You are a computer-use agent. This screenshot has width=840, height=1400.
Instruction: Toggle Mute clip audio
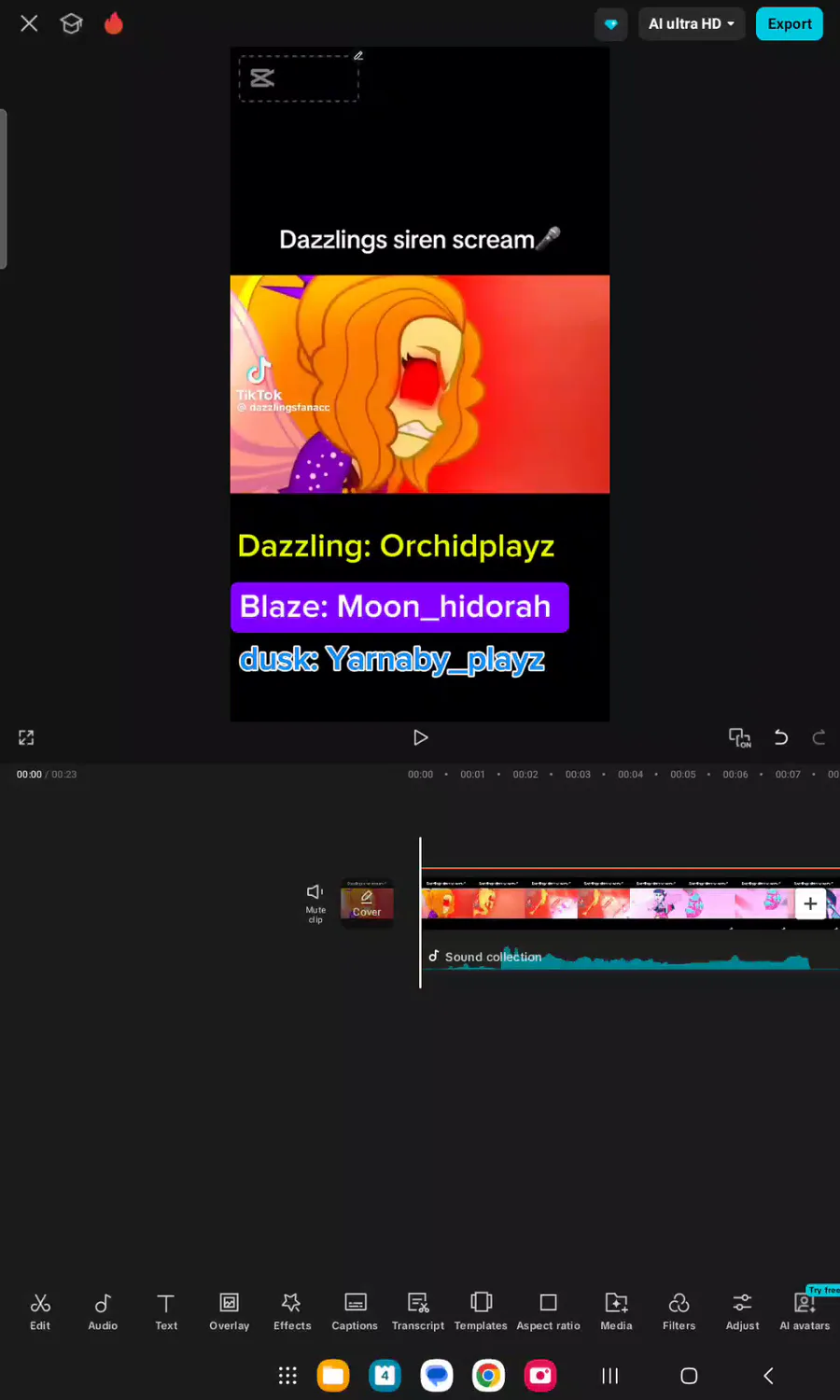click(x=315, y=903)
